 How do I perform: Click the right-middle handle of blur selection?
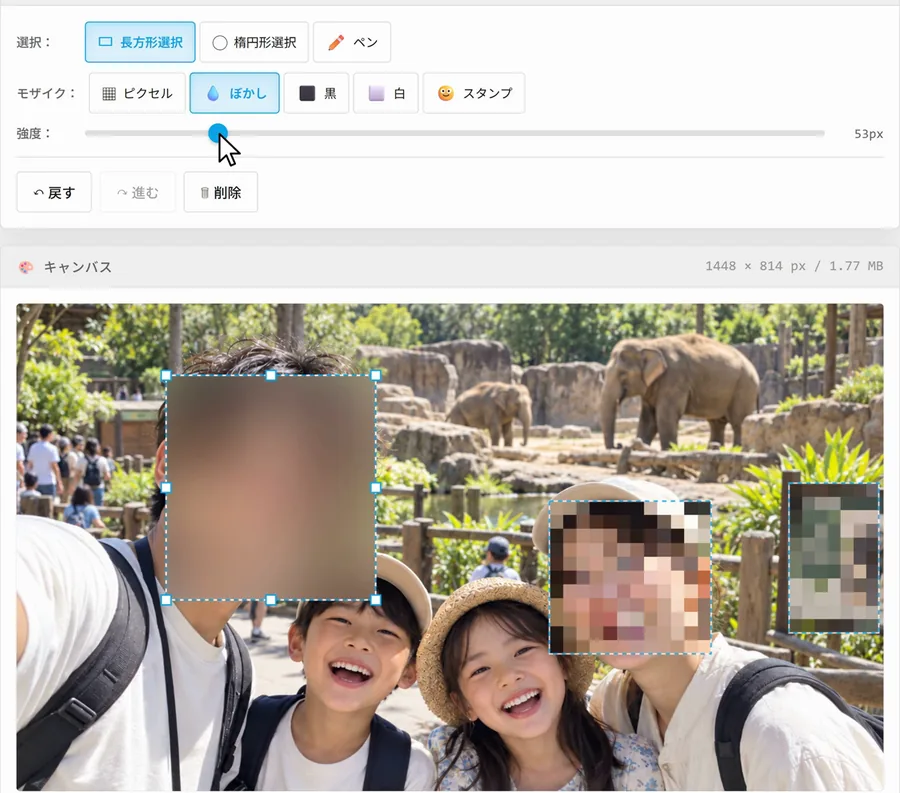tap(375, 488)
